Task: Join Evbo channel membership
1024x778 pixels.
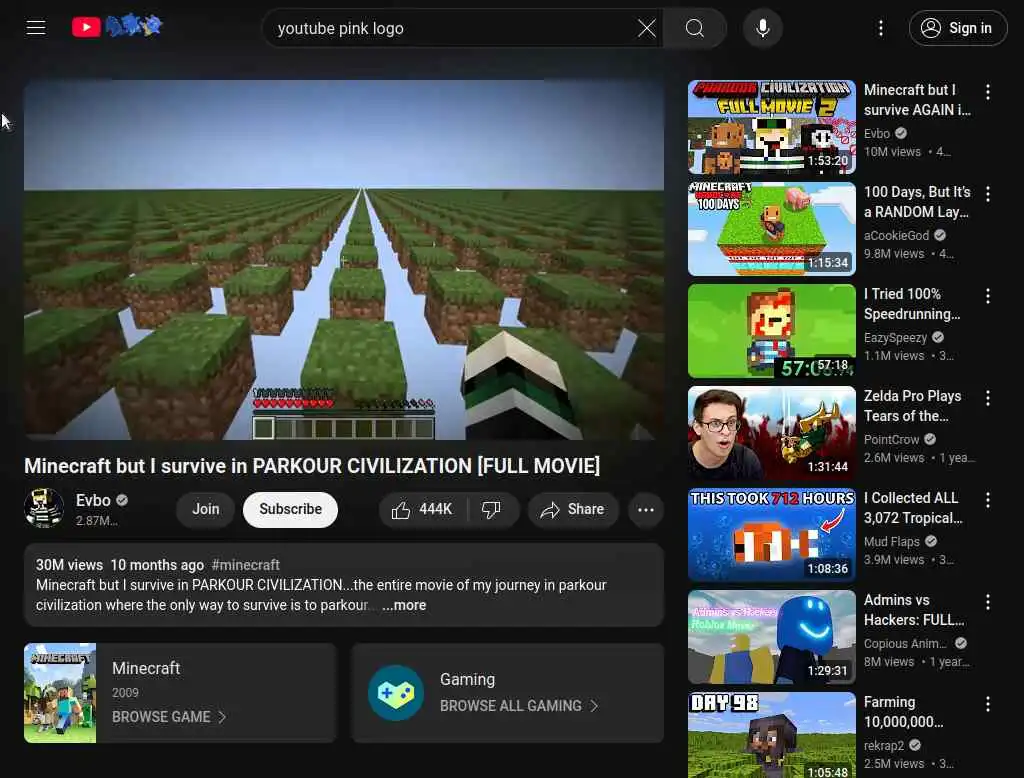Action: tap(206, 509)
